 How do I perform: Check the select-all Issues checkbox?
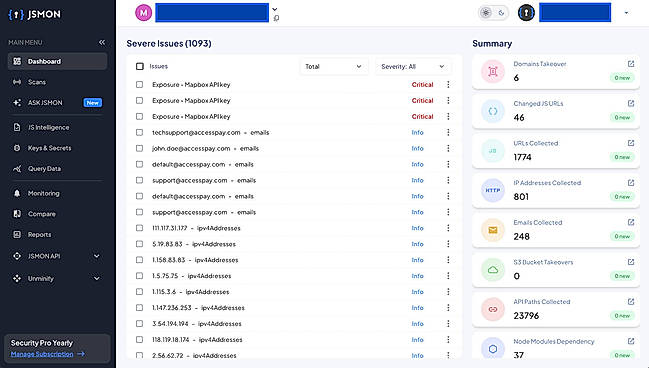(140, 66)
